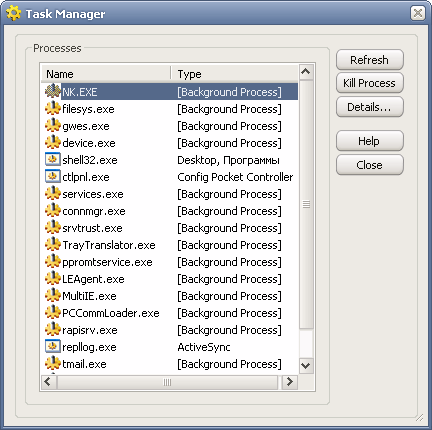Select the gear icon beside filesys.exe
The width and height of the screenshot is (432, 430).
[x=53, y=108]
